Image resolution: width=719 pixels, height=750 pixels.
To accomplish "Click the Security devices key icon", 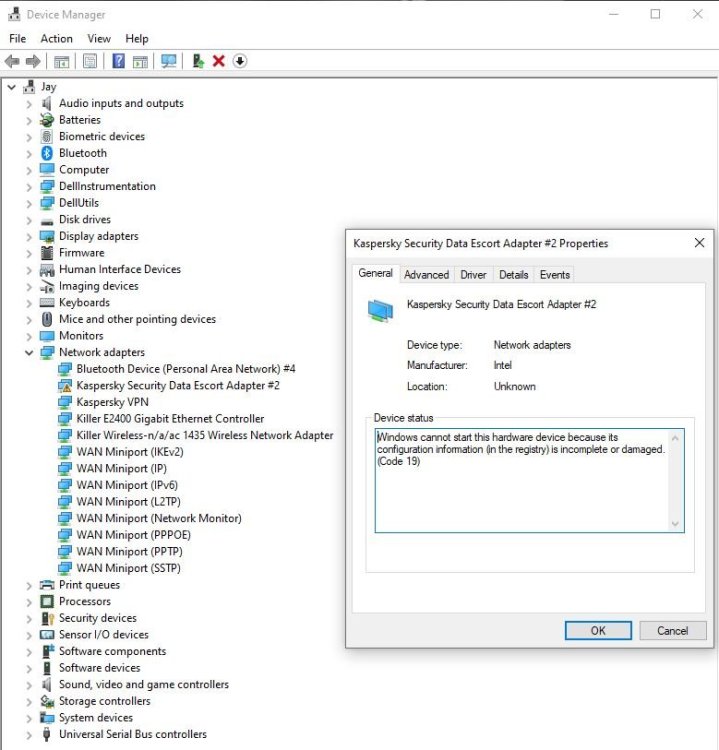I will pyautogui.click(x=47, y=618).
